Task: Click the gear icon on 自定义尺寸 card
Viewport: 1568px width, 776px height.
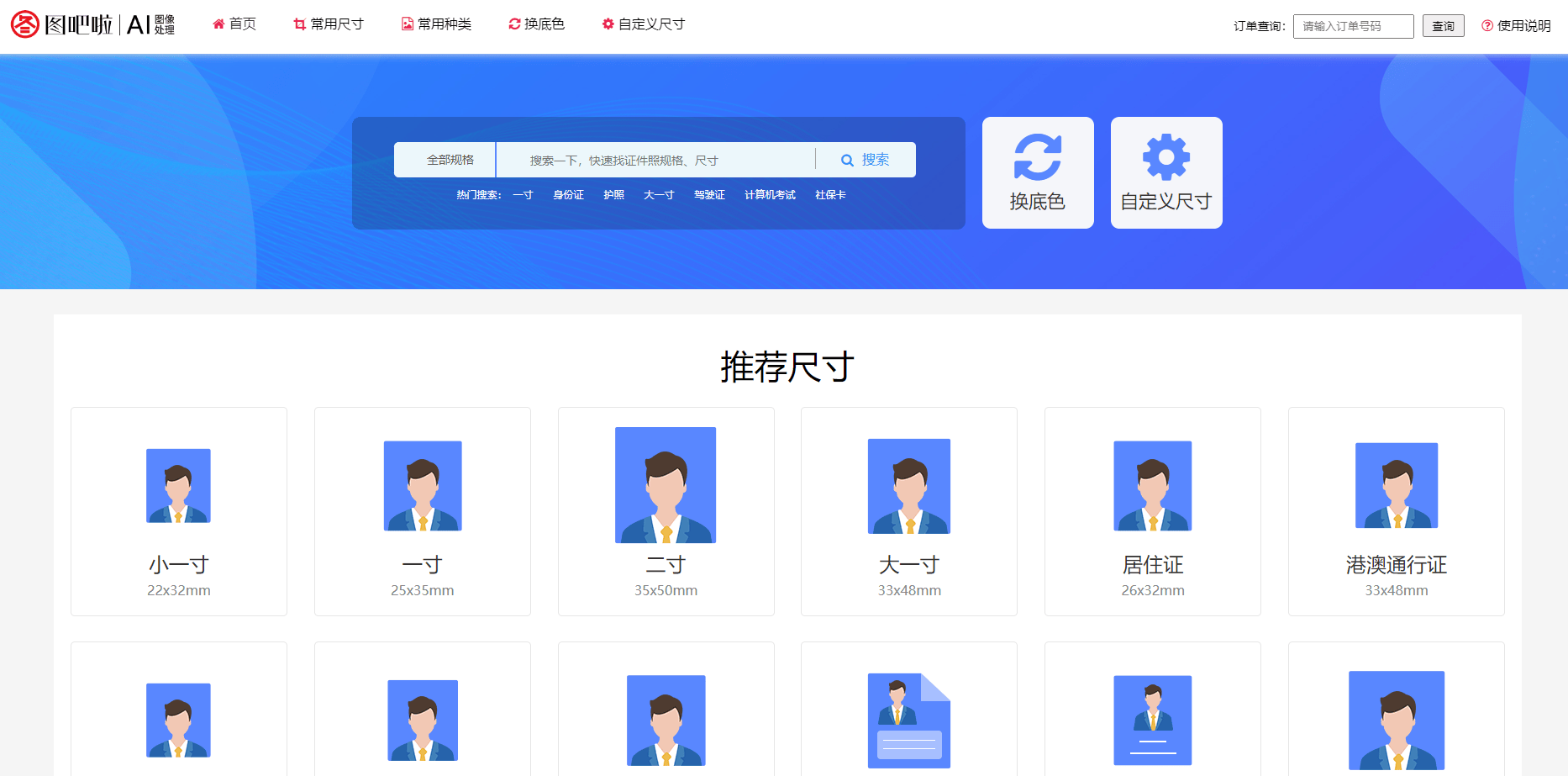Action: [x=1166, y=156]
